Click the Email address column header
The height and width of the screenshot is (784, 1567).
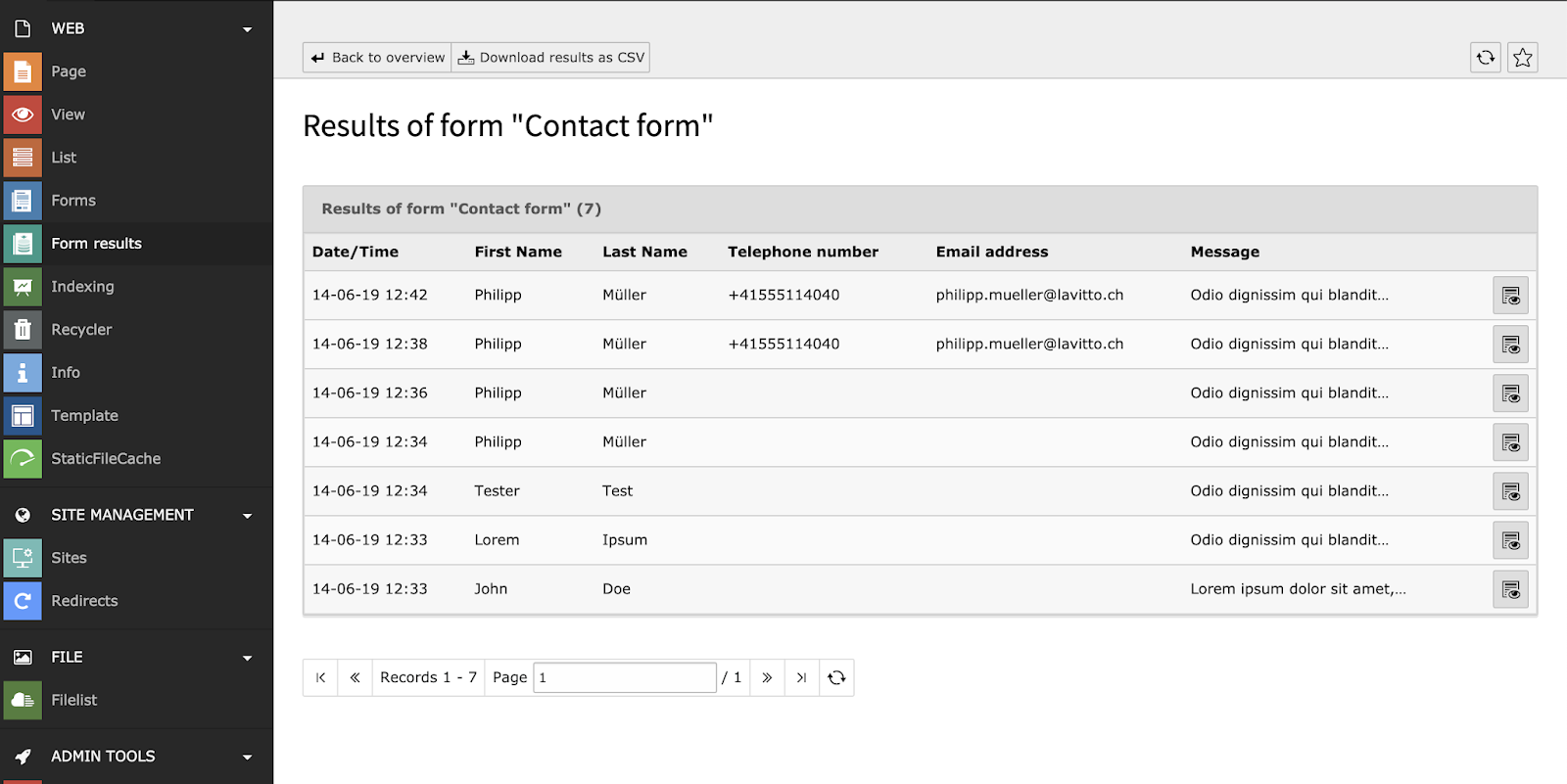[x=992, y=252]
